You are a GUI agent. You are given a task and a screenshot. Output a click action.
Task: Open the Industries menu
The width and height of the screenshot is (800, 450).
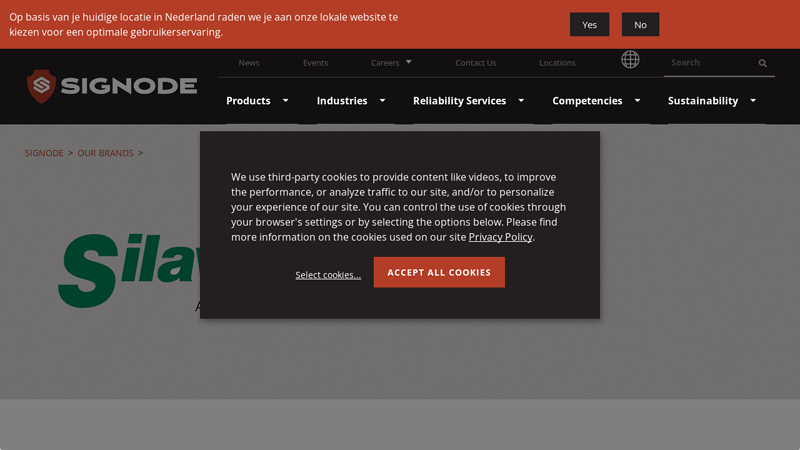[x=342, y=101]
